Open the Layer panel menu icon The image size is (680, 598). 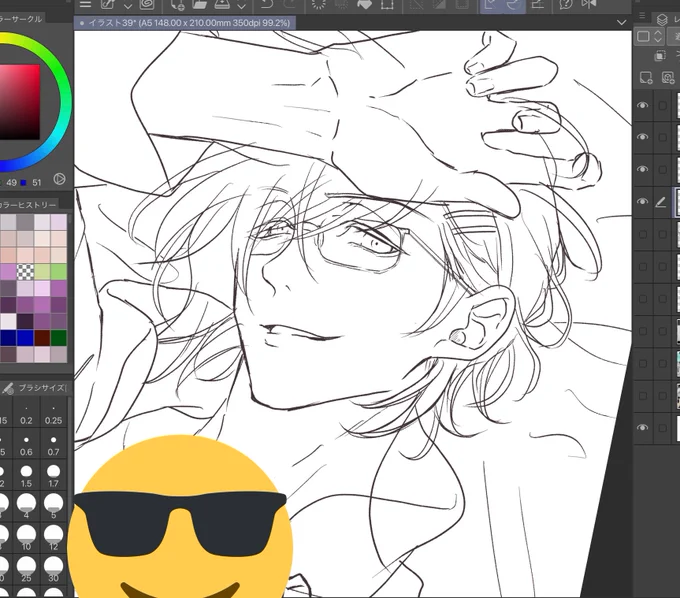pyautogui.click(x=642, y=16)
